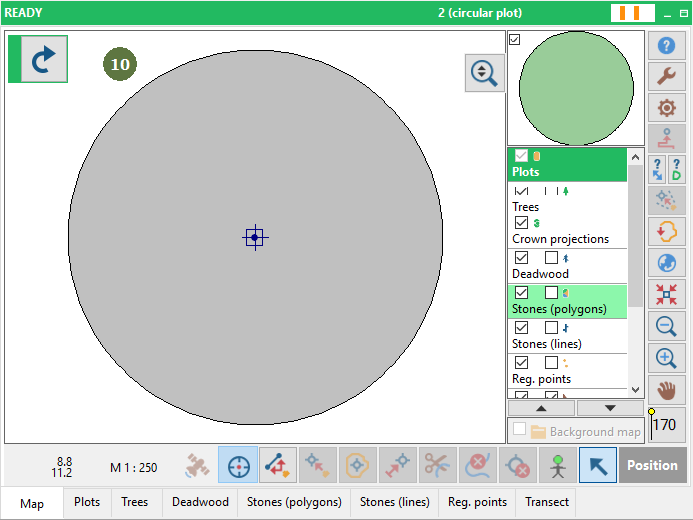This screenshot has width=693, height=520.
Task: Open the Transect tab
Action: click(x=547, y=502)
